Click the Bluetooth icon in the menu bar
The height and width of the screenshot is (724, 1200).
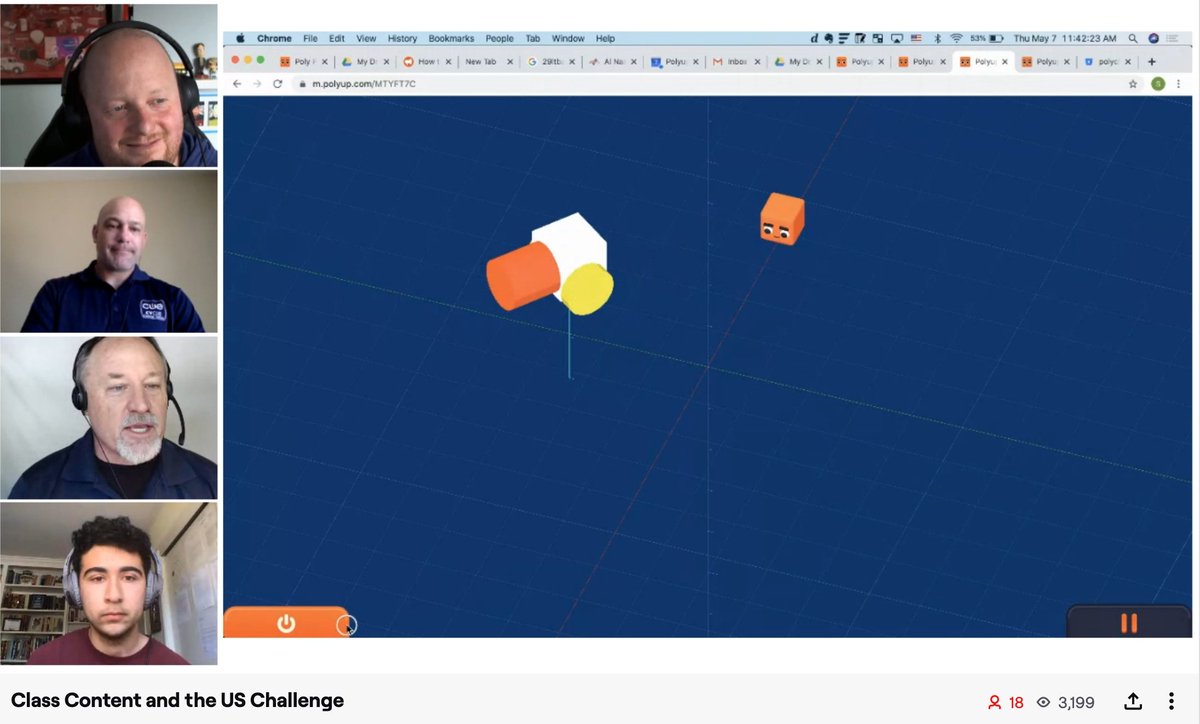(938, 38)
